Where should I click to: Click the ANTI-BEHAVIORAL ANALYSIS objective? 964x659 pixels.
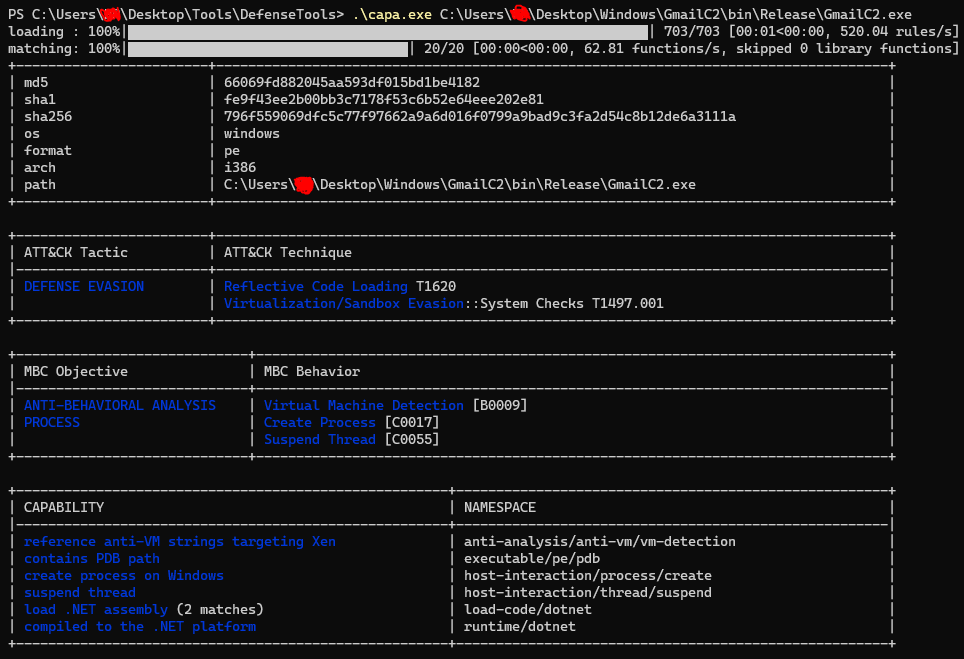[x=120, y=406]
